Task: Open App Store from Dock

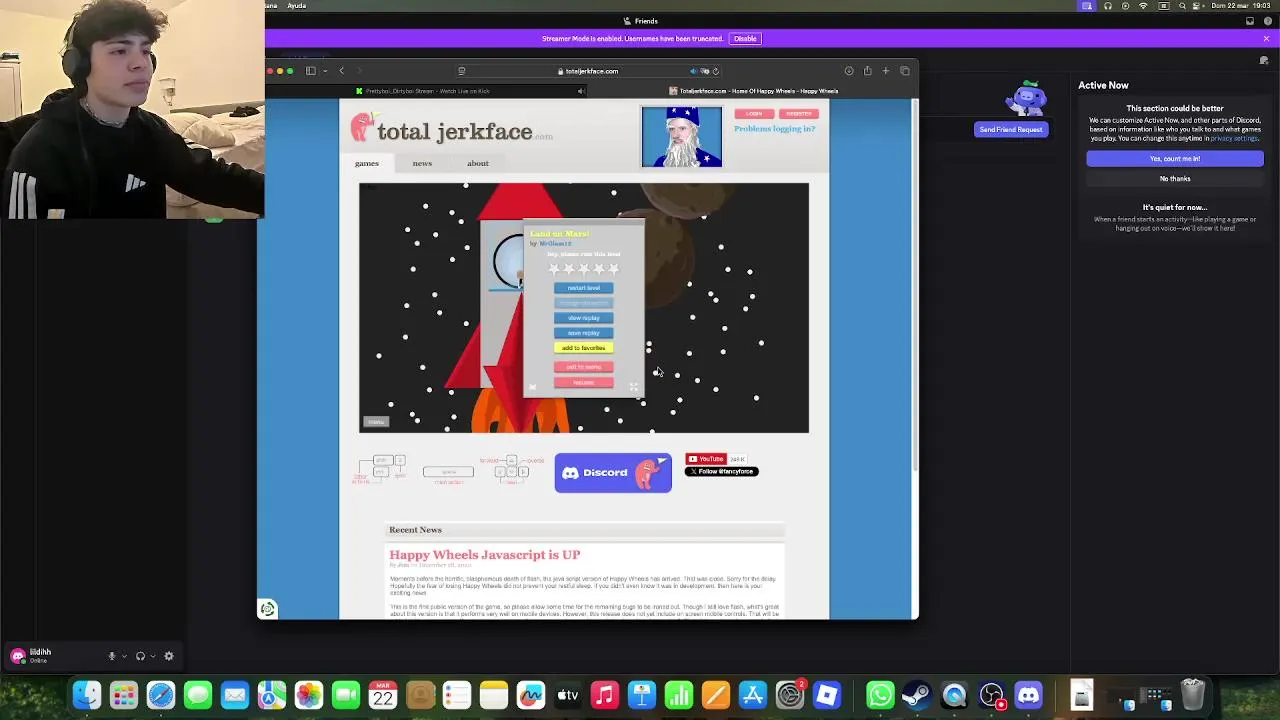Action: point(753,695)
